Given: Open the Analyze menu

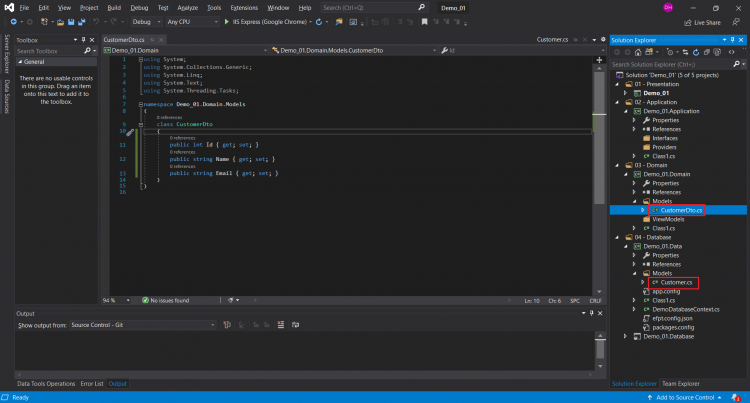Looking at the screenshot, I should click(x=187, y=7).
